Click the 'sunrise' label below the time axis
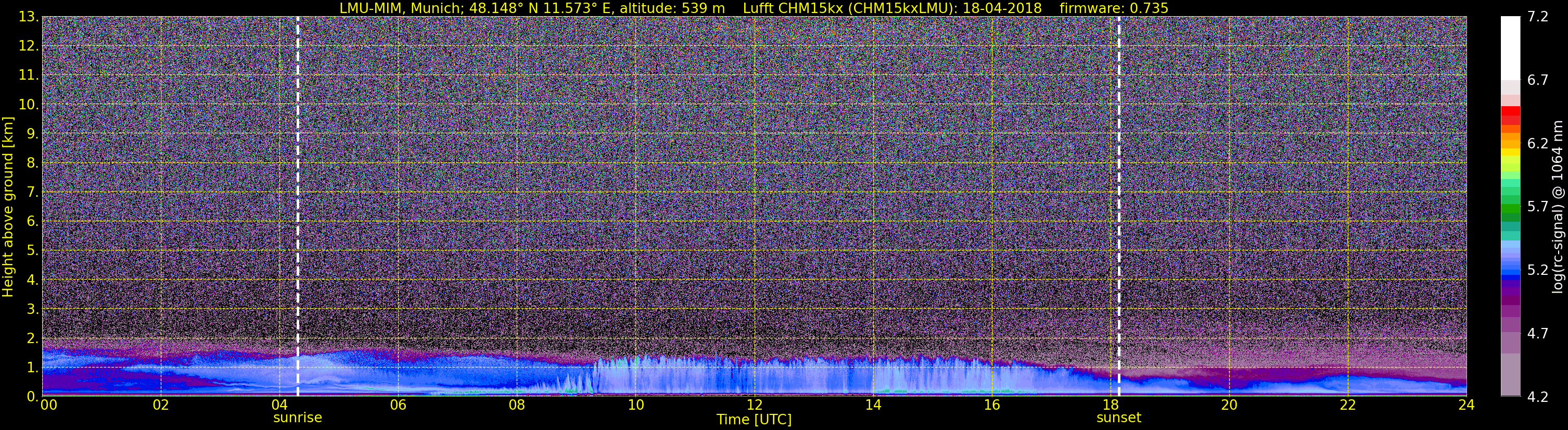The image size is (1568, 430). 297,418
